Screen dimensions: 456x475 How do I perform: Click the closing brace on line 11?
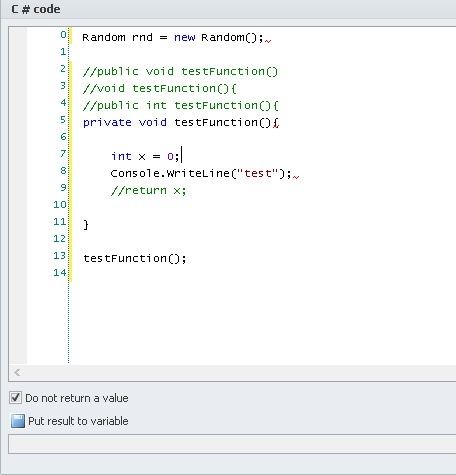(86, 225)
